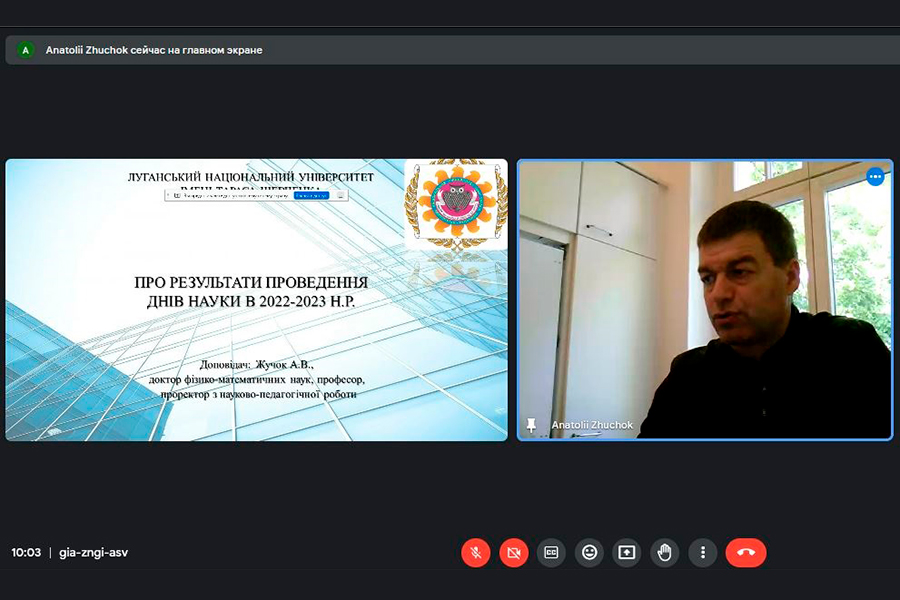The height and width of the screenshot is (600, 900).
Task: Select Anatolii Zhuchok's video tile
Action: 705,300
